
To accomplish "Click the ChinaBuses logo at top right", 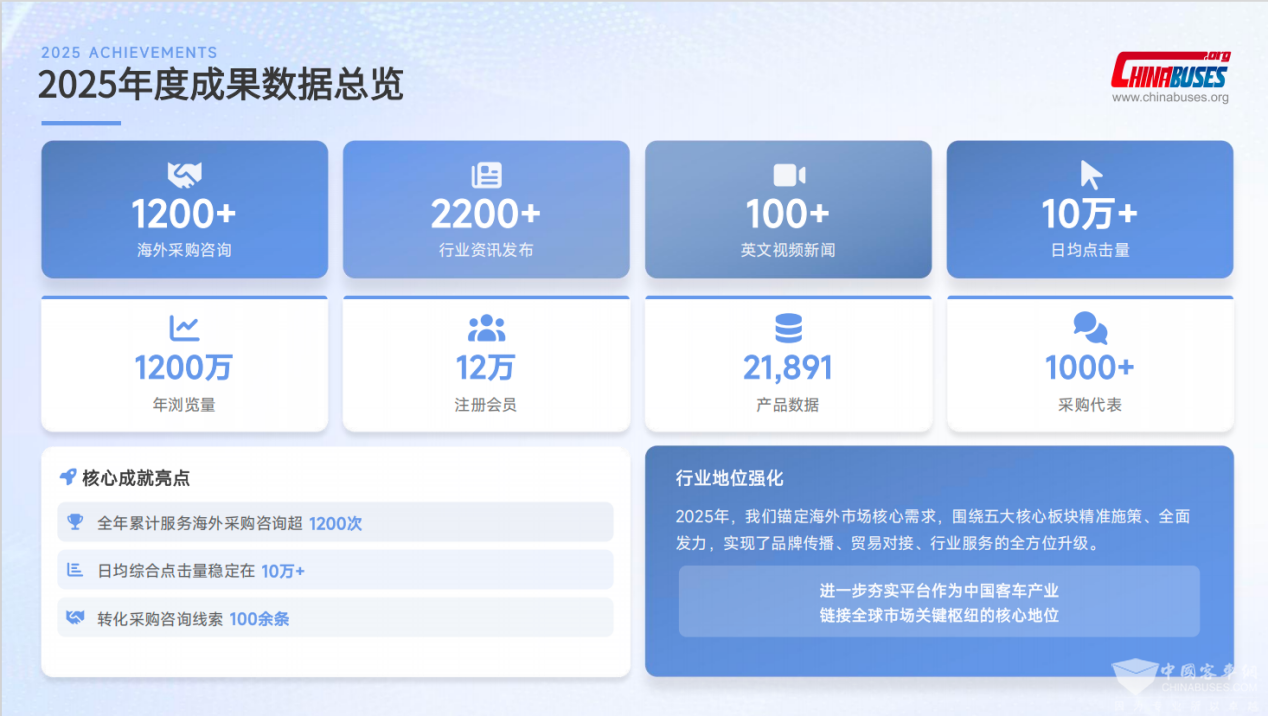I will click(x=1170, y=71).
